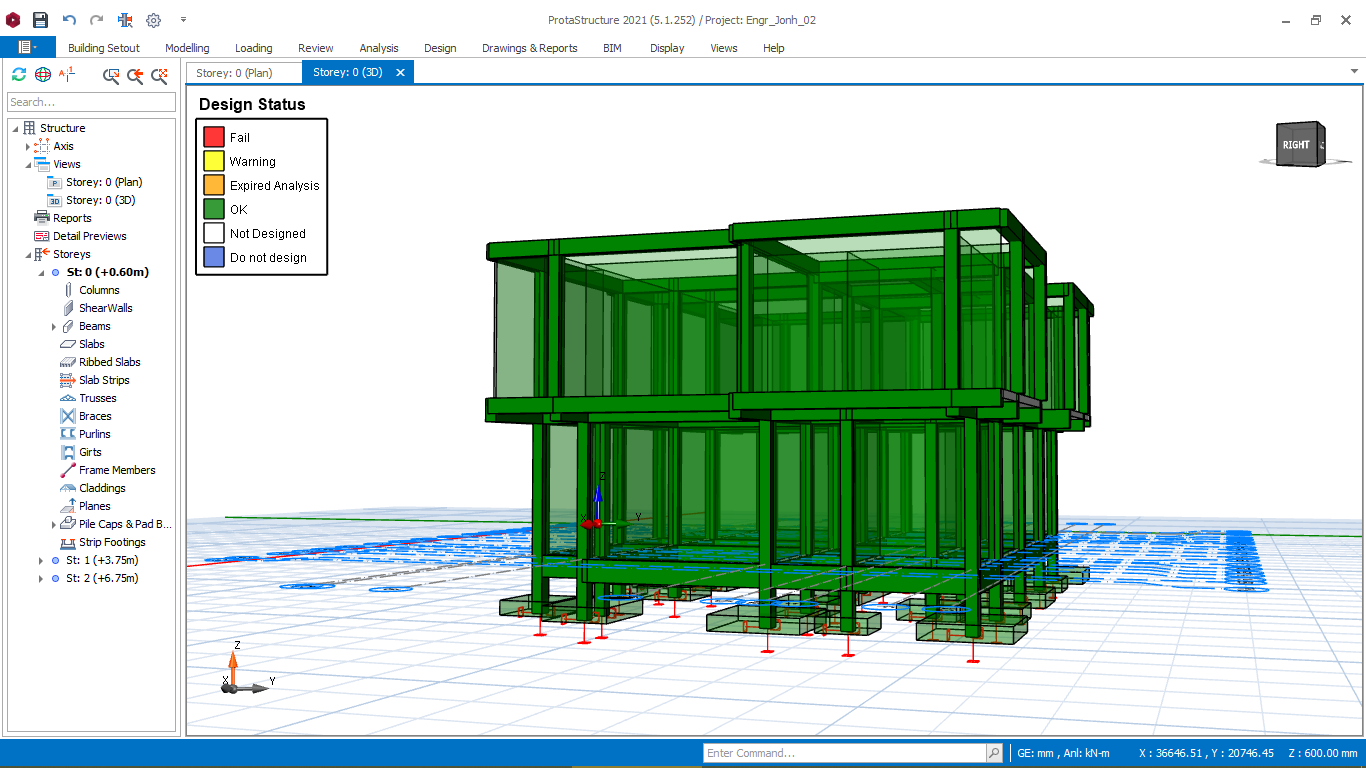Image resolution: width=1366 pixels, height=768 pixels.
Task: Open Reports in the structure tree
Action: [x=72, y=218]
